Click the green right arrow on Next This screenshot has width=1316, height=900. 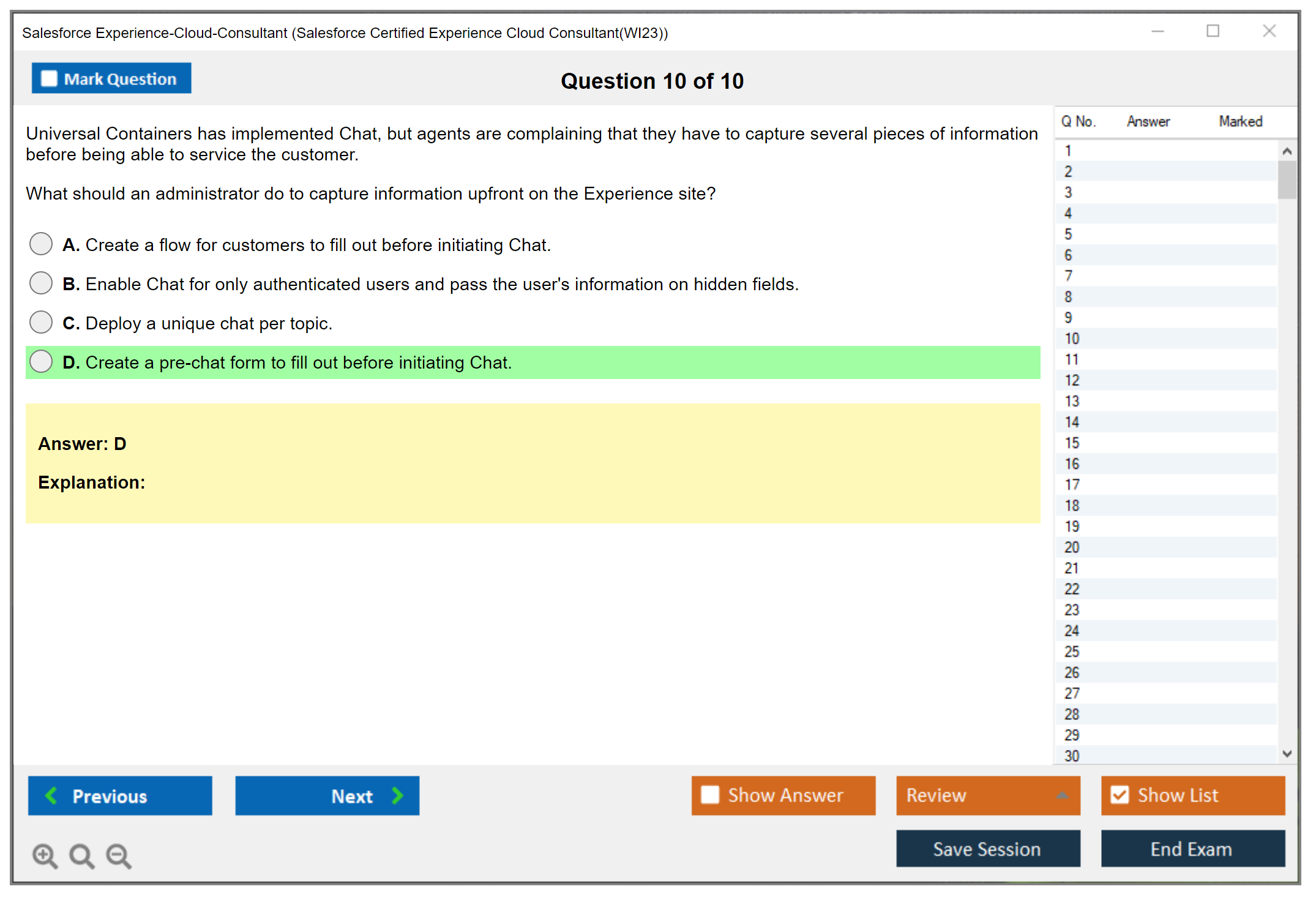[x=397, y=795]
